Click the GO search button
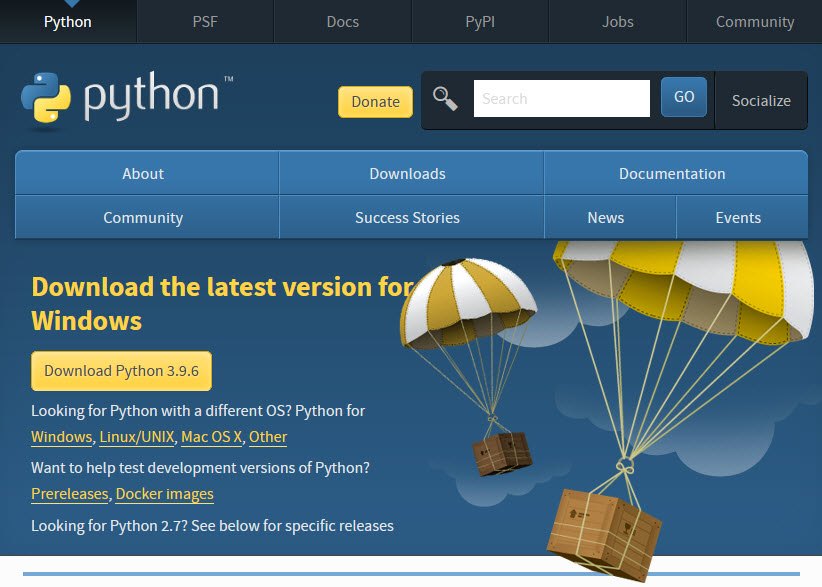Image resolution: width=822 pixels, height=587 pixels. (x=684, y=97)
